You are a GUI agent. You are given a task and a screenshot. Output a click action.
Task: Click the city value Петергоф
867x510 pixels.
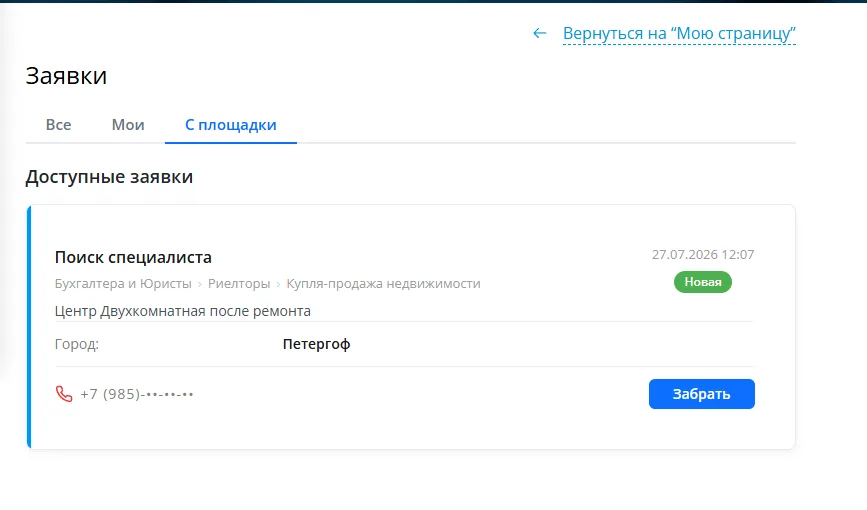click(316, 344)
